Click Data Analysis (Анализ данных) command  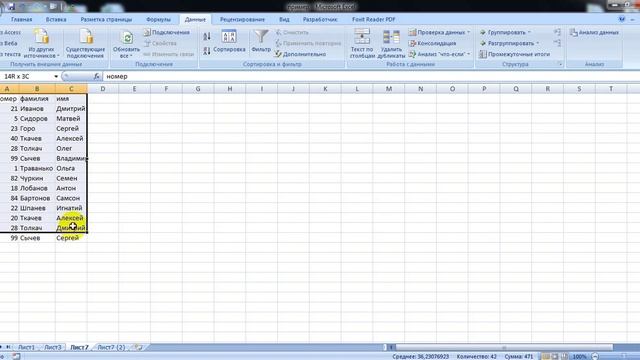[x=594, y=32]
